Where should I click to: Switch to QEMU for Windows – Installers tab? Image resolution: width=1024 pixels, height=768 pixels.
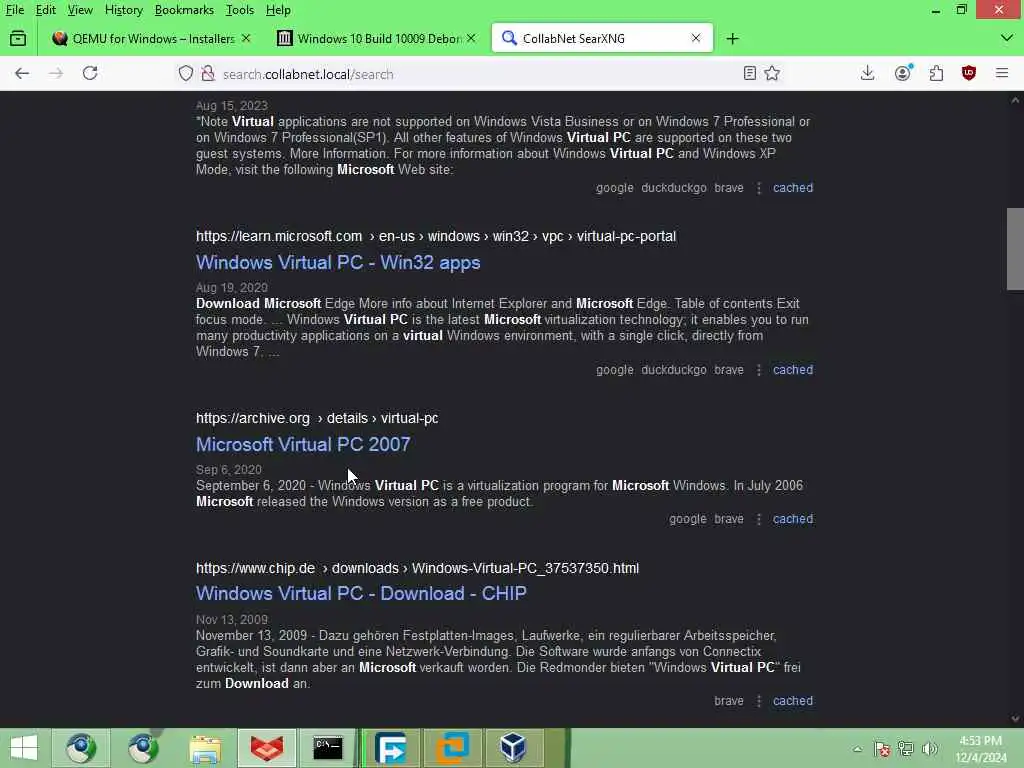coord(150,39)
